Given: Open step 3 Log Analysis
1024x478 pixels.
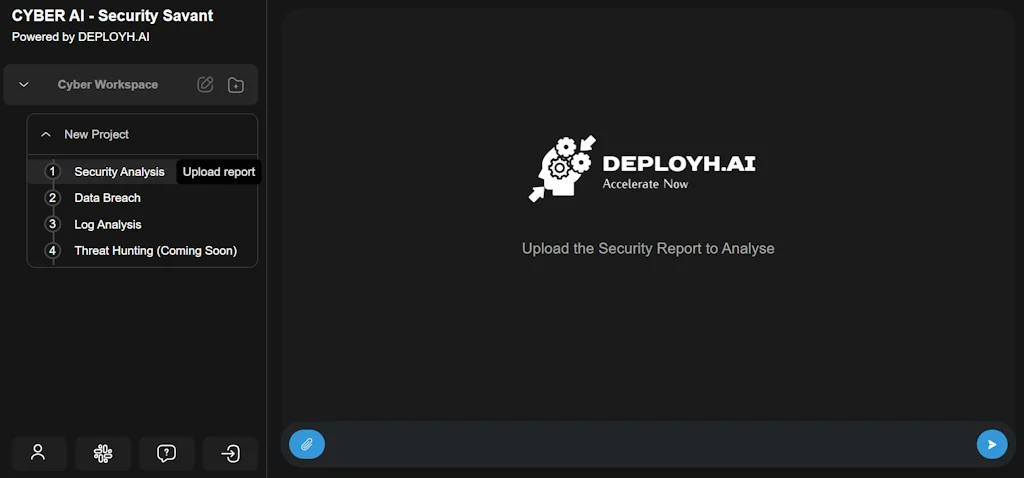Looking at the screenshot, I should pos(108,225).
